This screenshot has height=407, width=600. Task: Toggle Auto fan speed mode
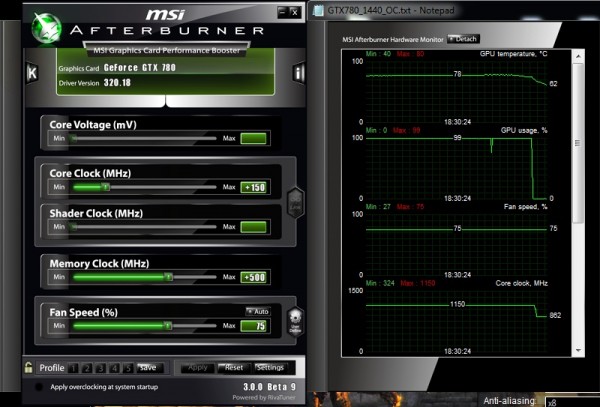point(258,311)
